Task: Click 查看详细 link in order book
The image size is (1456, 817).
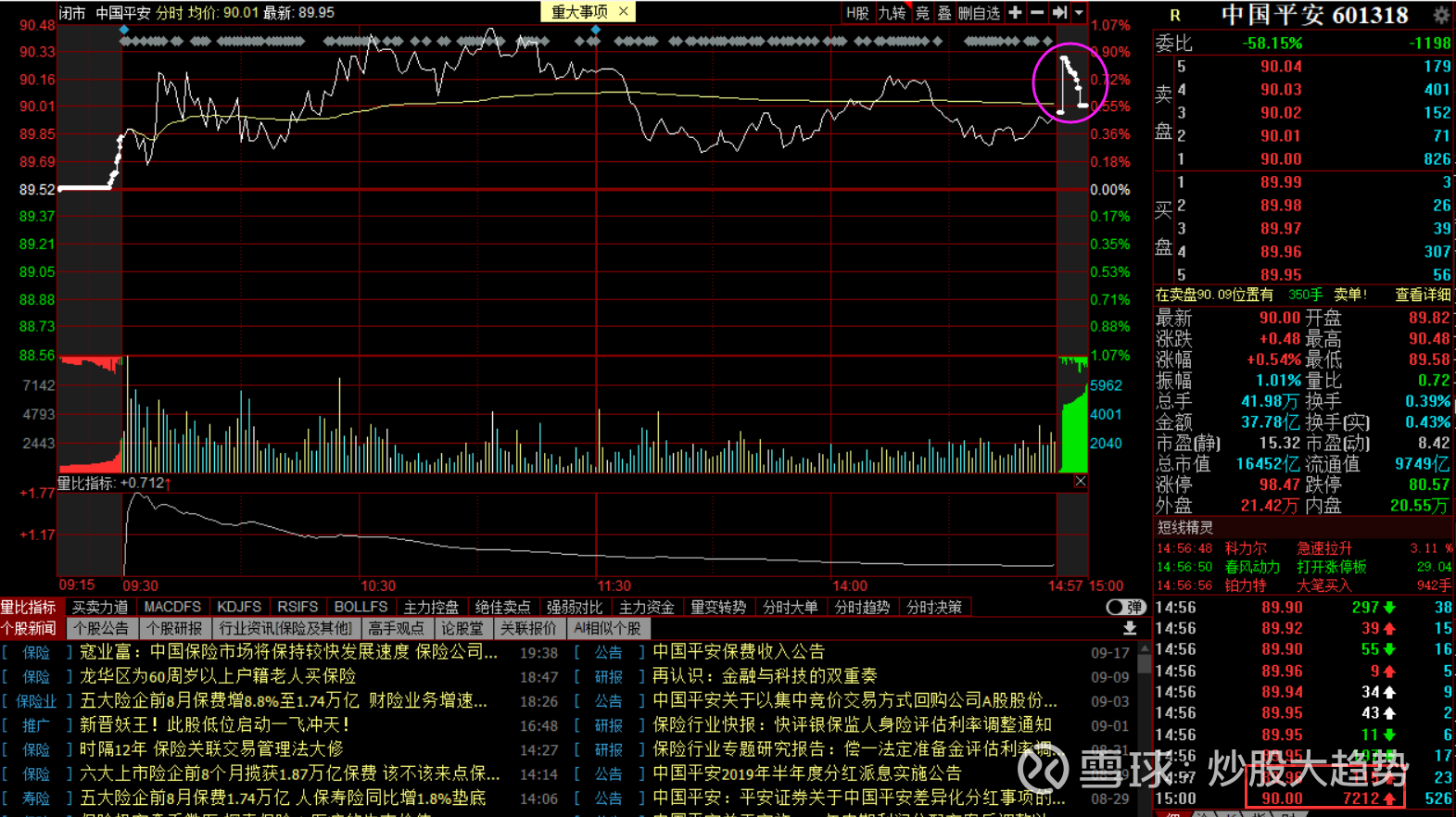Action: tap(1423, 295)
